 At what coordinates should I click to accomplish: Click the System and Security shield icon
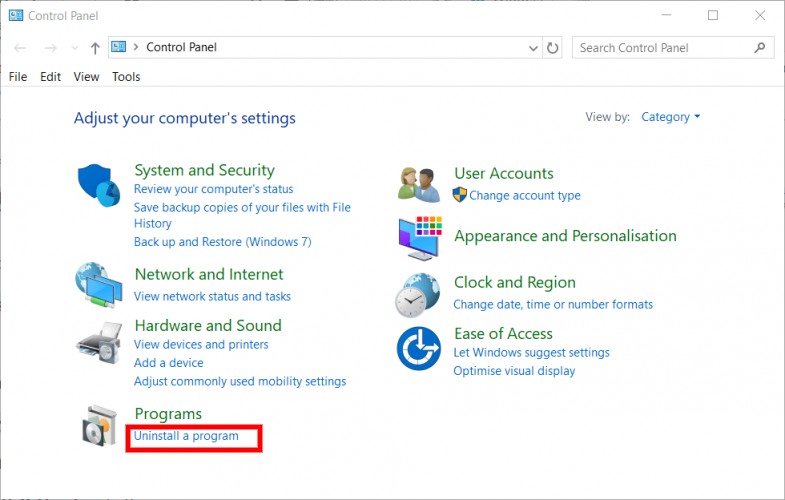[x=99, y=185]
